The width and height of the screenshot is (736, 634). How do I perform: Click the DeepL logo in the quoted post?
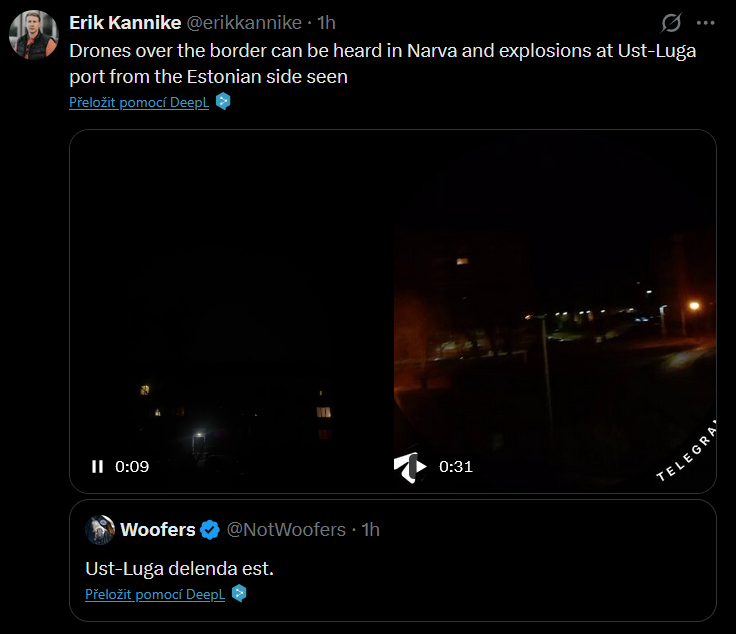(x=239, y=593)
